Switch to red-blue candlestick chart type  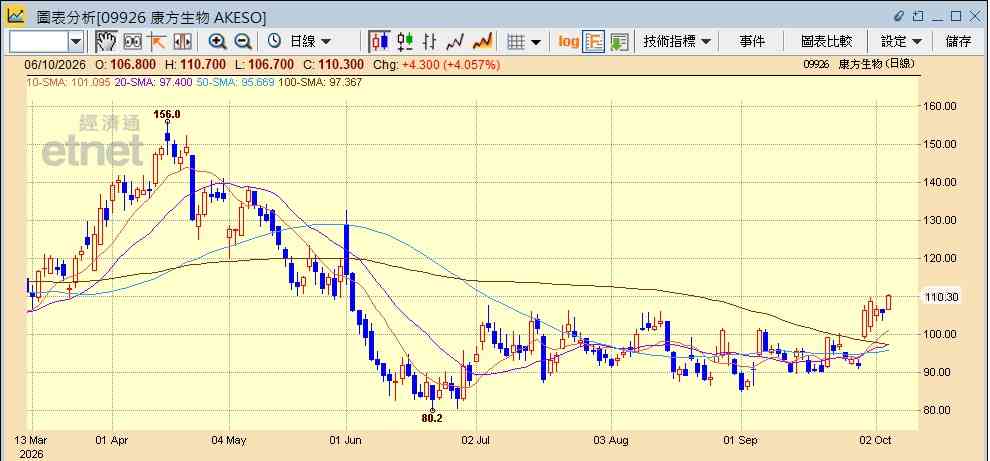[380, 42]
